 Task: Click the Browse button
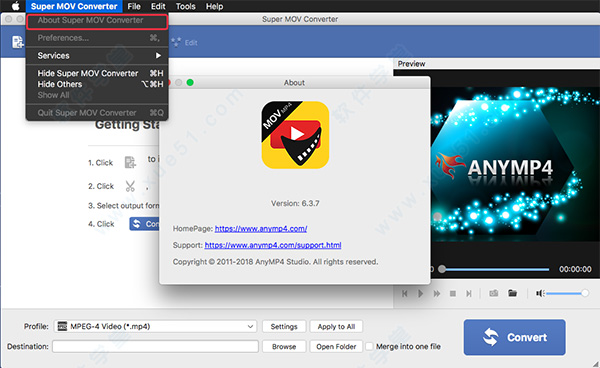click(x=284, y=347)
